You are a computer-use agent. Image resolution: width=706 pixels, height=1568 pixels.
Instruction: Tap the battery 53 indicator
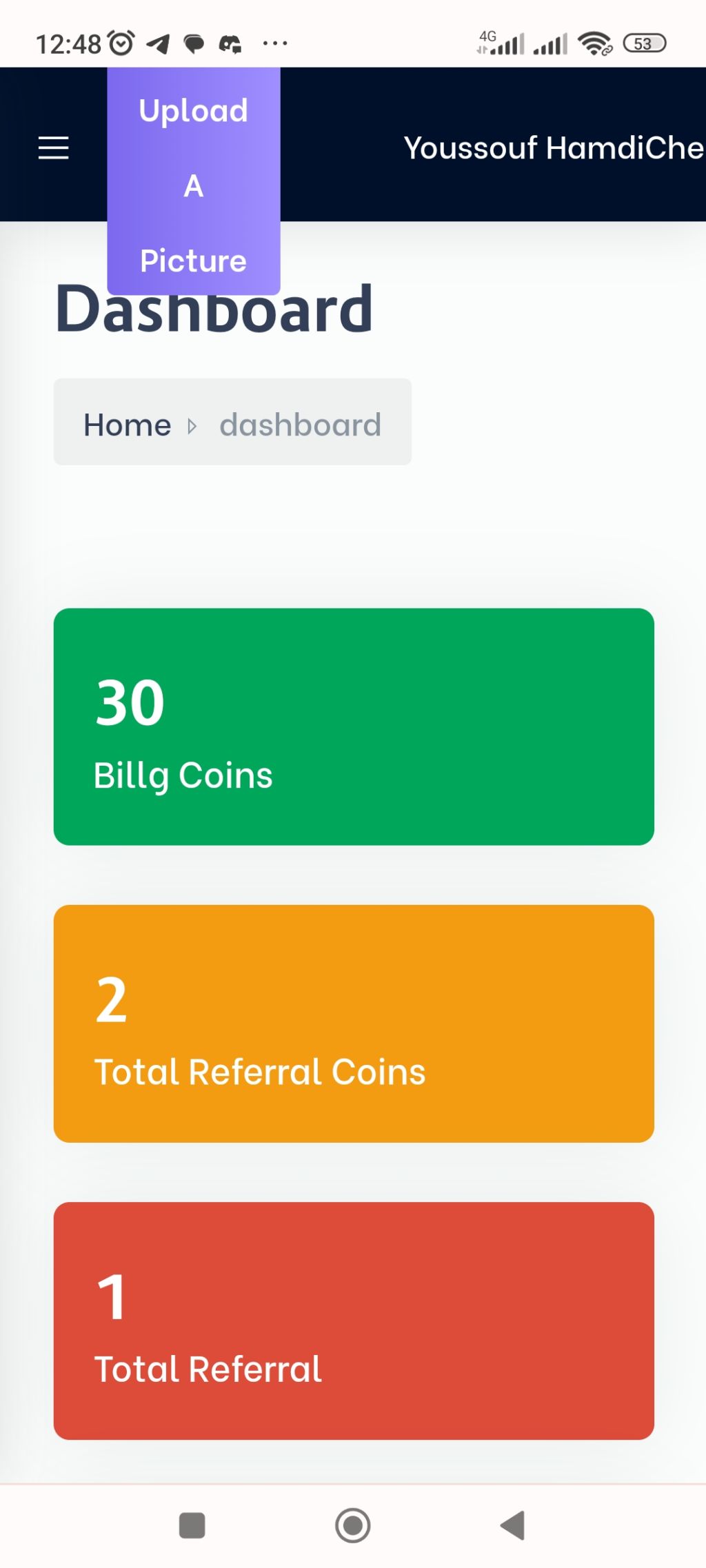[x=645, y=43]
